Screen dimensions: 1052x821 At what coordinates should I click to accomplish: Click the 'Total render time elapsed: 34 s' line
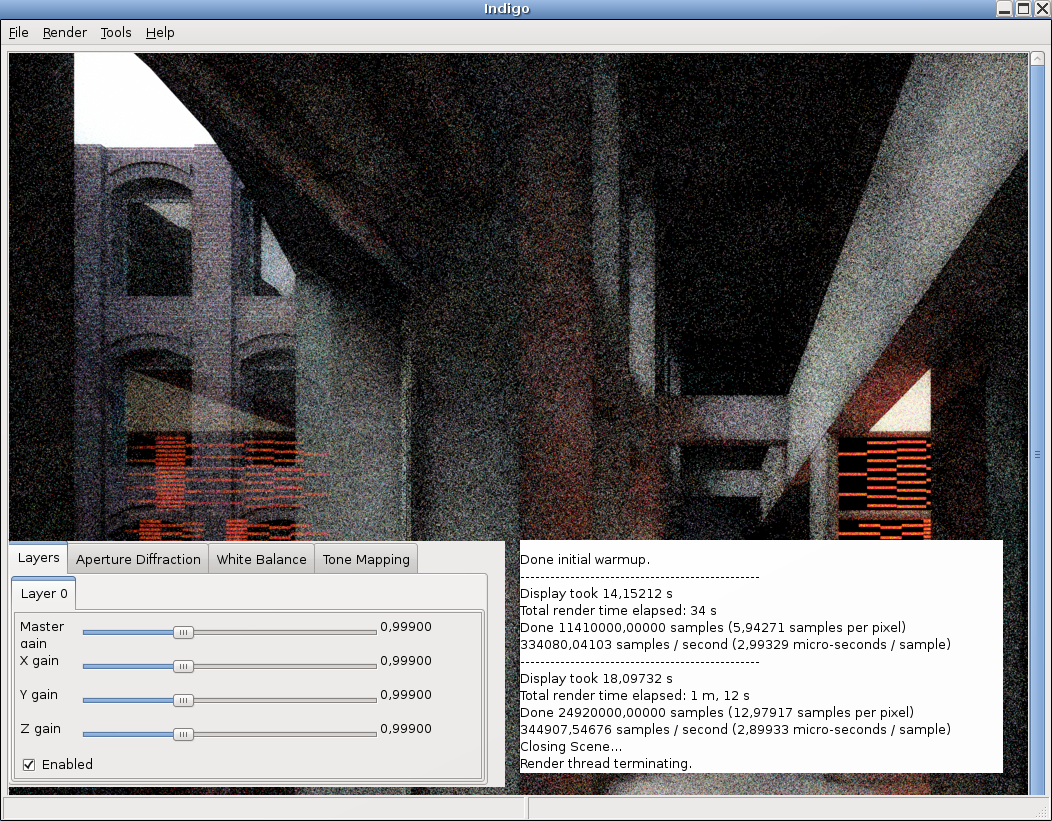pos(619,610)
